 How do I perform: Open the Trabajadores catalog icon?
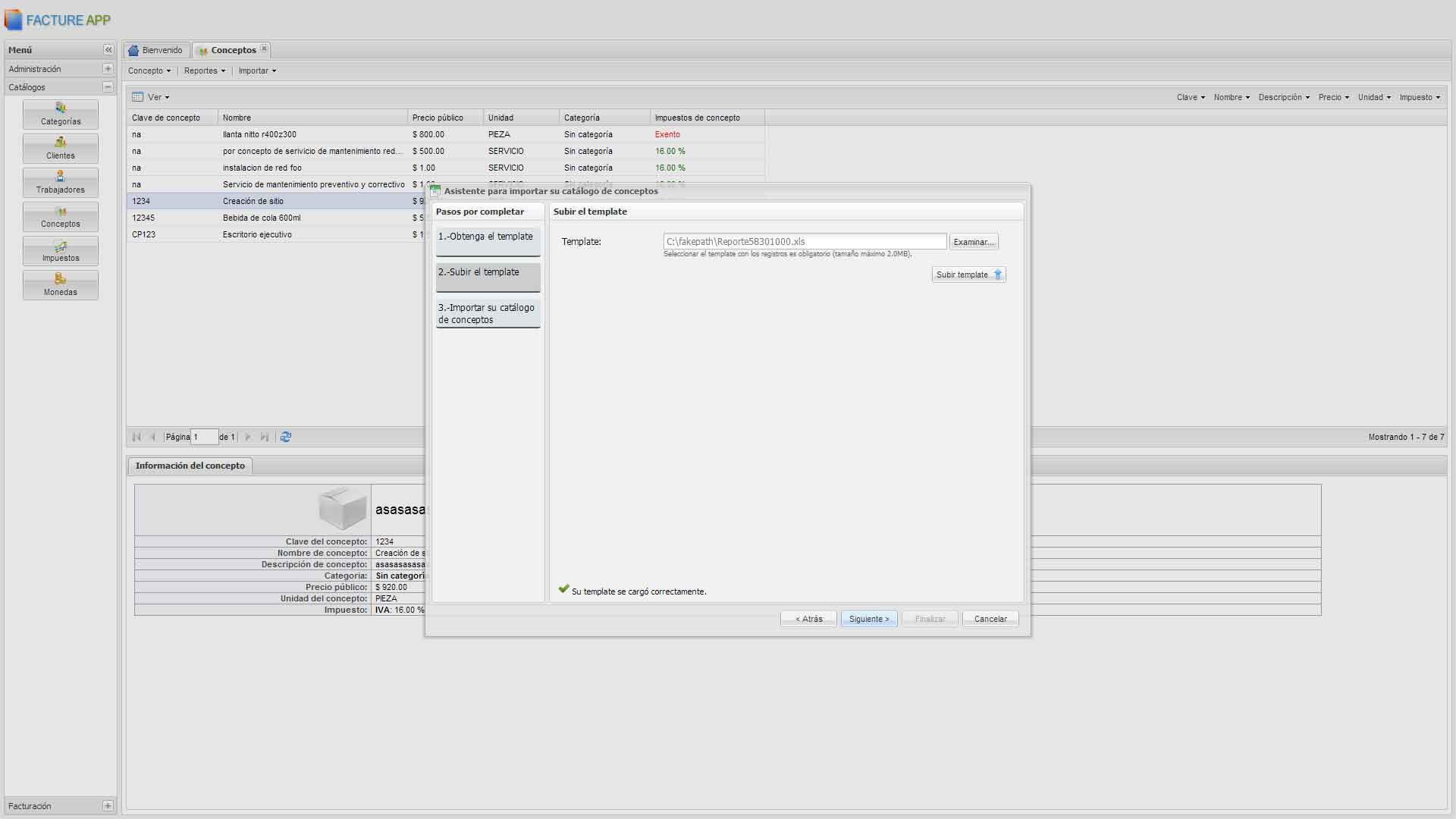tap(61, 182)
